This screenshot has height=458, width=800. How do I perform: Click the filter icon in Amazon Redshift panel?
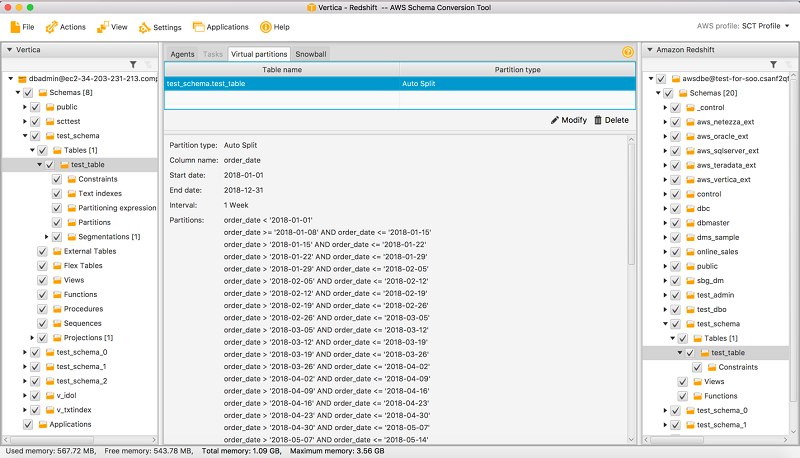pos(773,64)
